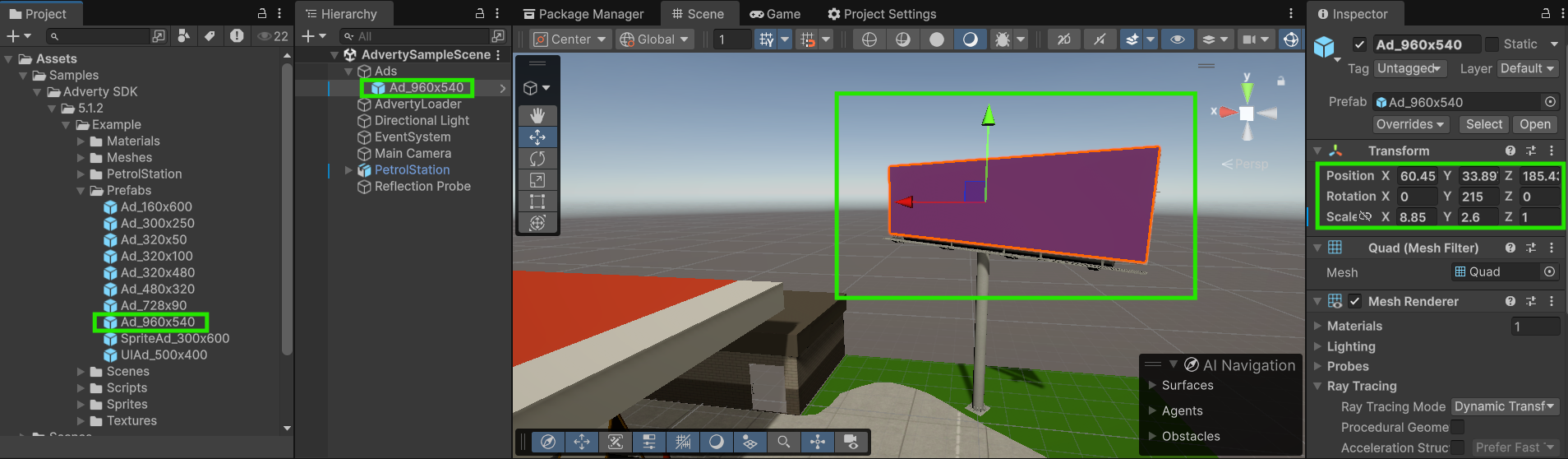Viewport: 1568px width, 459px height.
Task: Select the Rect tool in scene toolbar
Action: [x=537, y=202]
